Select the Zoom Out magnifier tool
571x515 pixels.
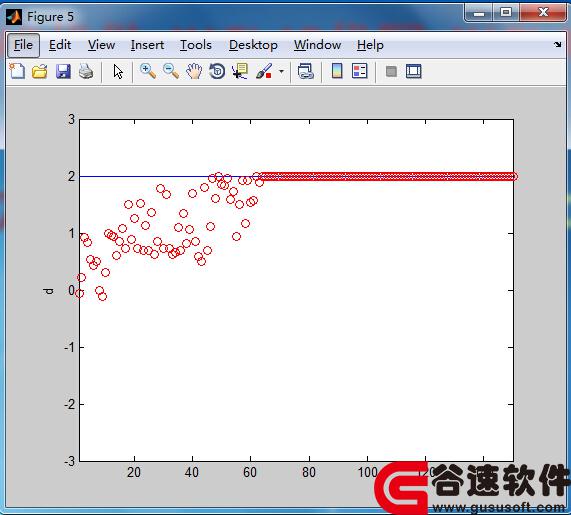pos(171,71)
